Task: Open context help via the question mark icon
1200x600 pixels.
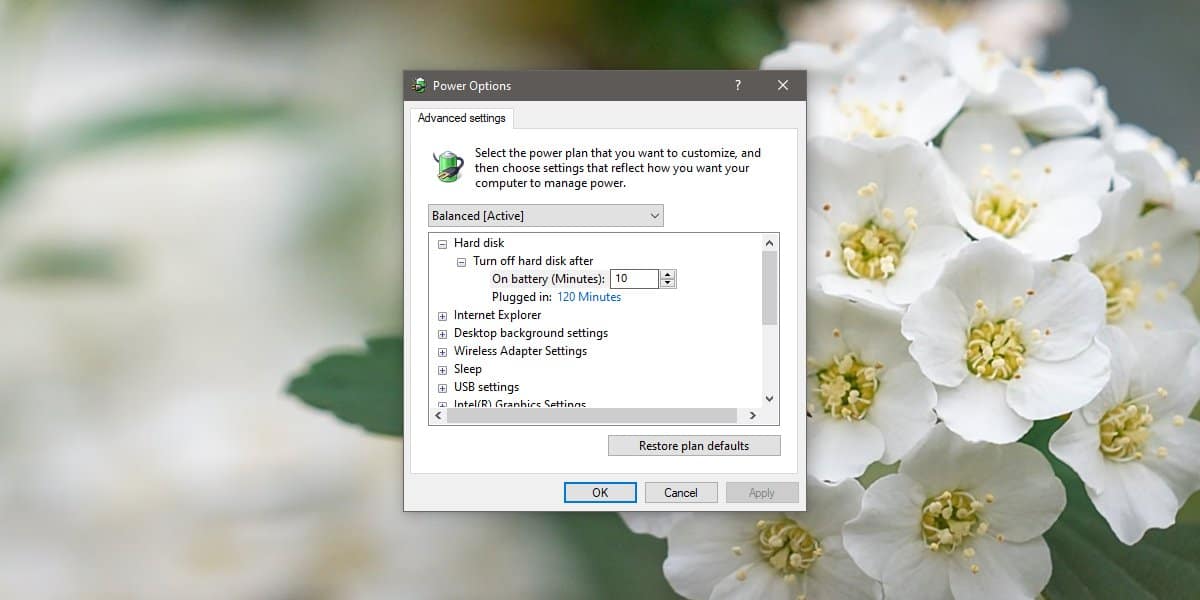Action: coord(737,86)
